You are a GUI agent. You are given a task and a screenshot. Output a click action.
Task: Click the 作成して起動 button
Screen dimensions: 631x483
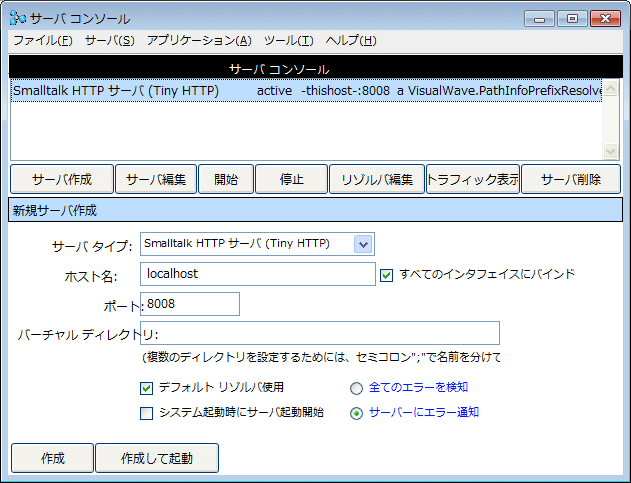pos(156,458)
